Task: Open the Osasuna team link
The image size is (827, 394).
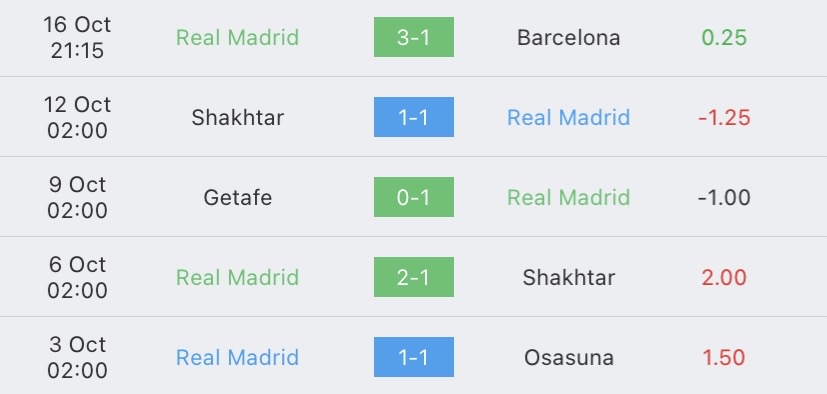Action: pyautogui.click(x=569, y=358)
